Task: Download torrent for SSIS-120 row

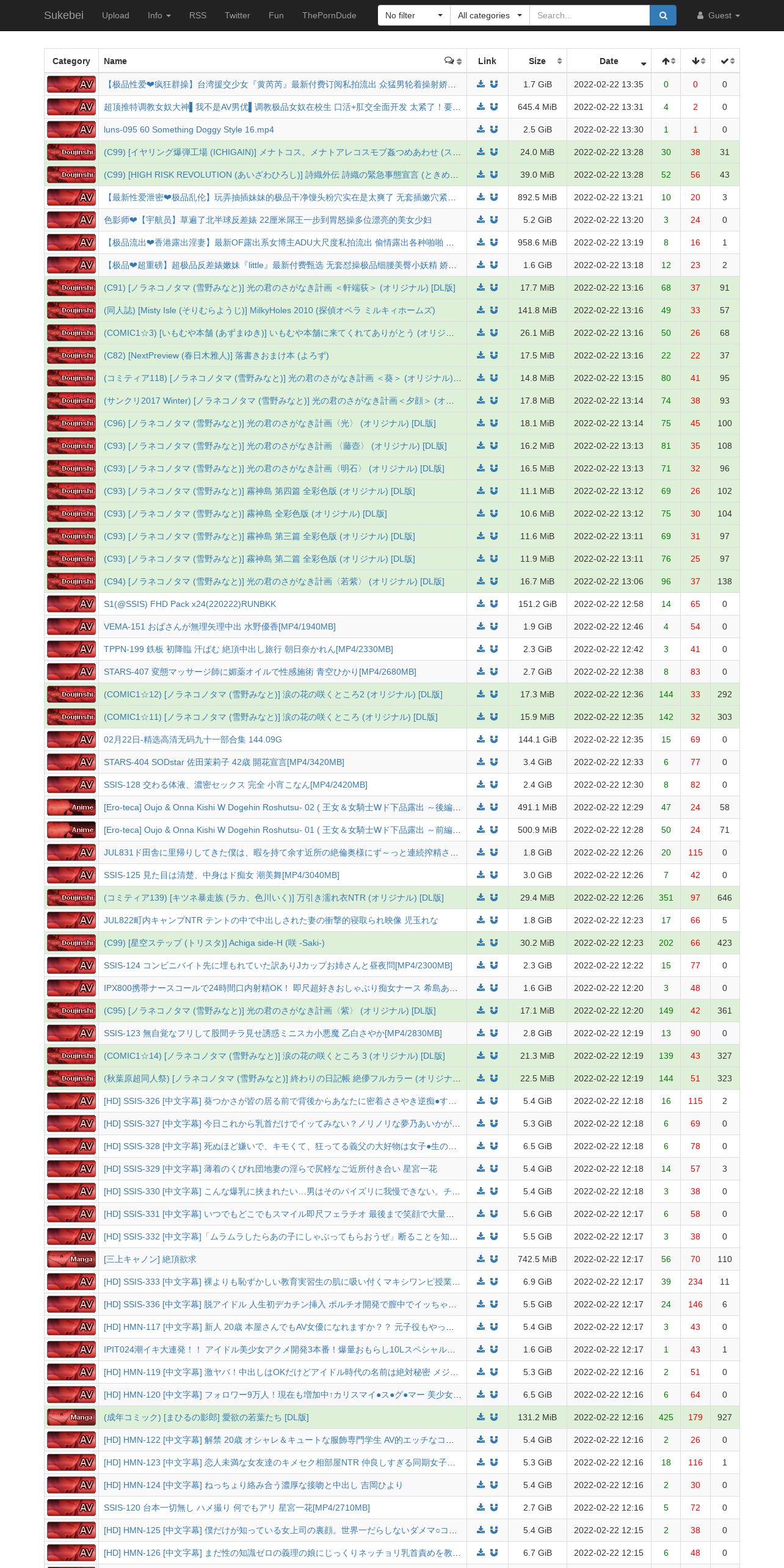Action: click(481, 1508)
